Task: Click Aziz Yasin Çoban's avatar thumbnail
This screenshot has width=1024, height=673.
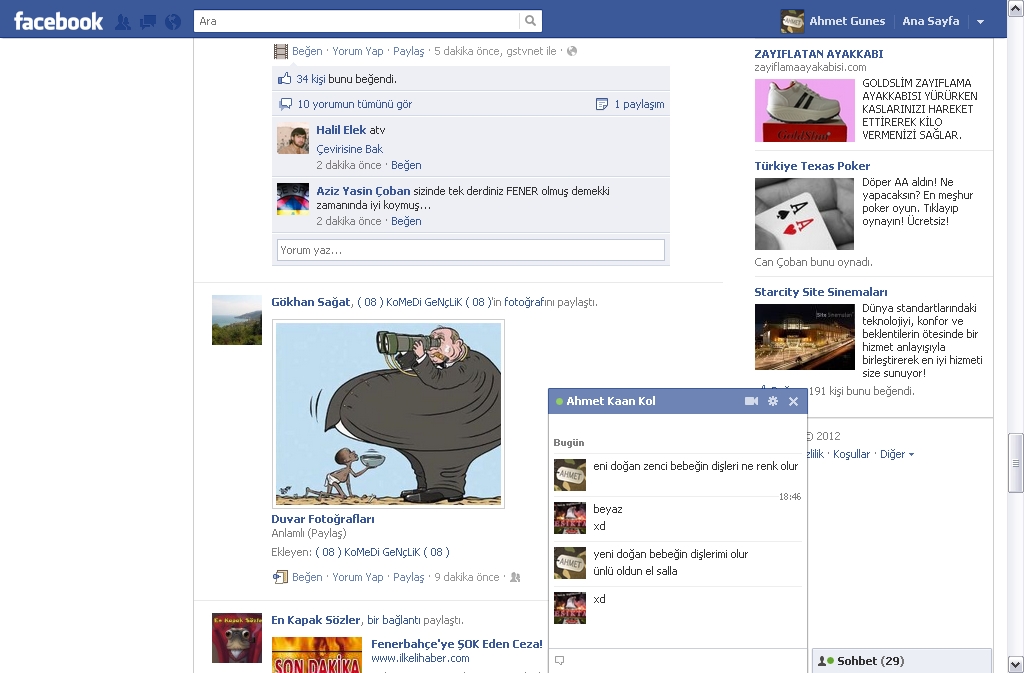Action: (293, 199)
